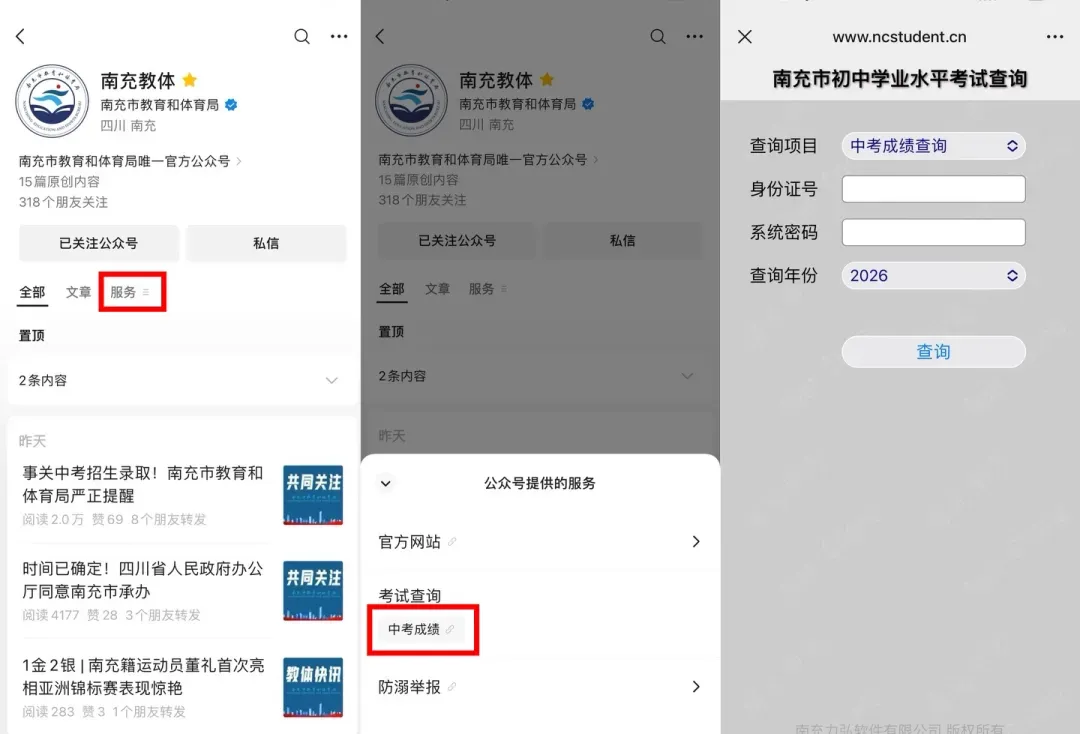Viewport: 1080px width, 734px height.
Task: Open more options on ncstudent web page
Action: 1055,36
